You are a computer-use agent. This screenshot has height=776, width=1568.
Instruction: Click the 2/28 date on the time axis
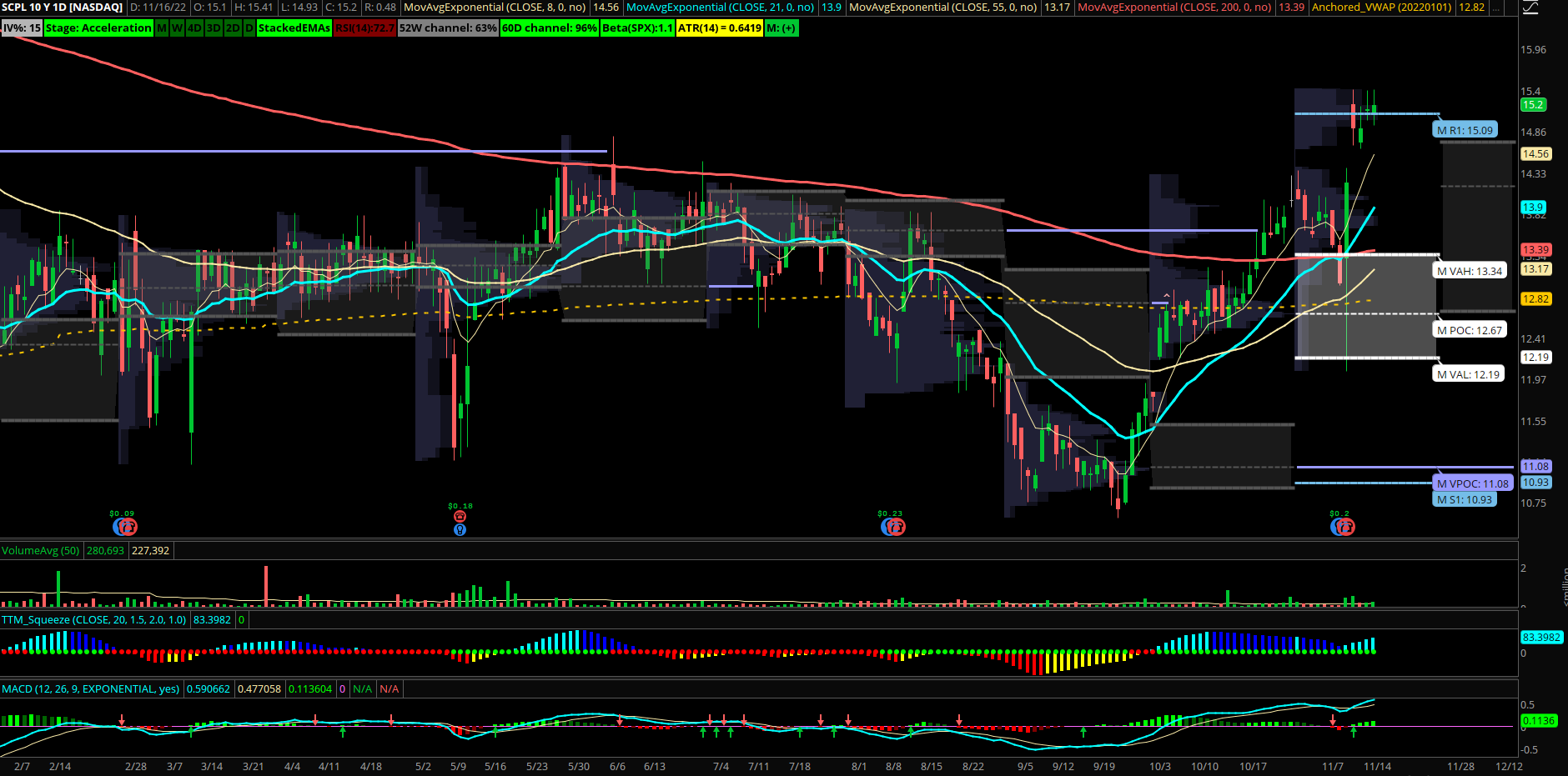pyautogui.click(x=136, y=766)
